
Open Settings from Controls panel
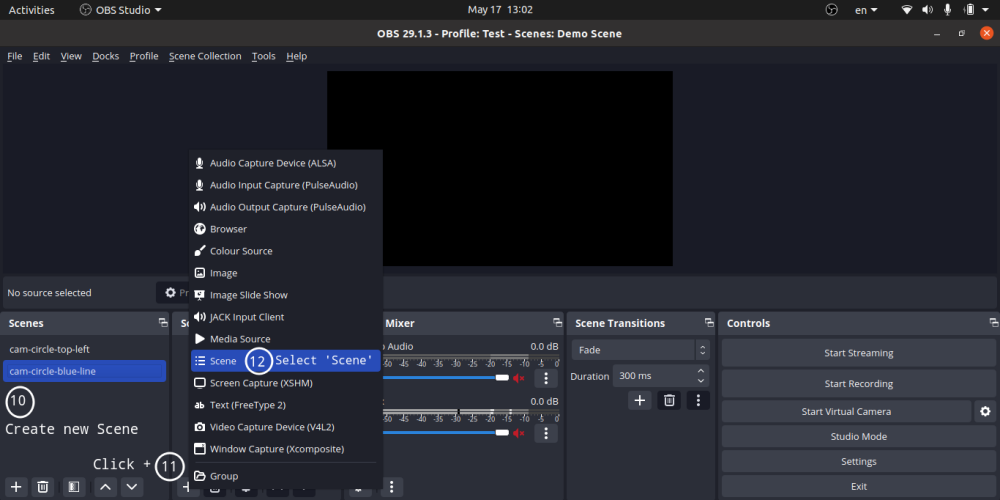tap(858, 462)
